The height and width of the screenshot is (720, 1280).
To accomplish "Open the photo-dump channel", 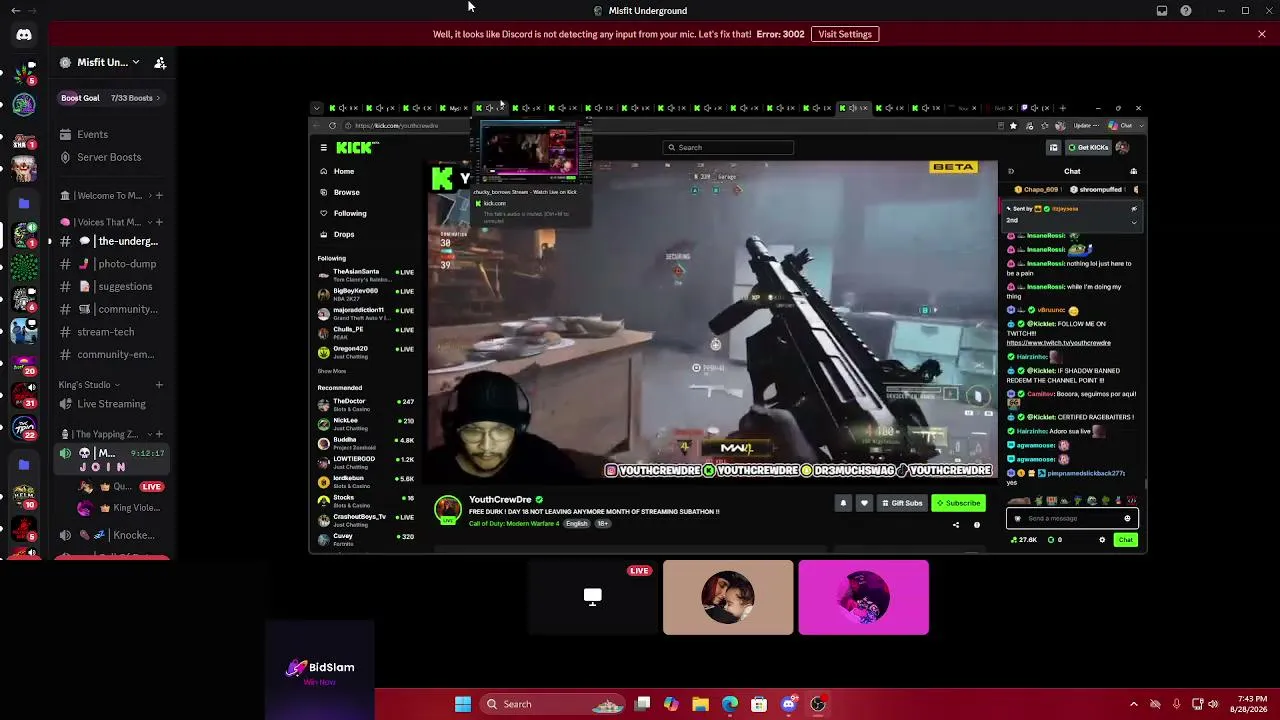I will [x=112, y=264].
